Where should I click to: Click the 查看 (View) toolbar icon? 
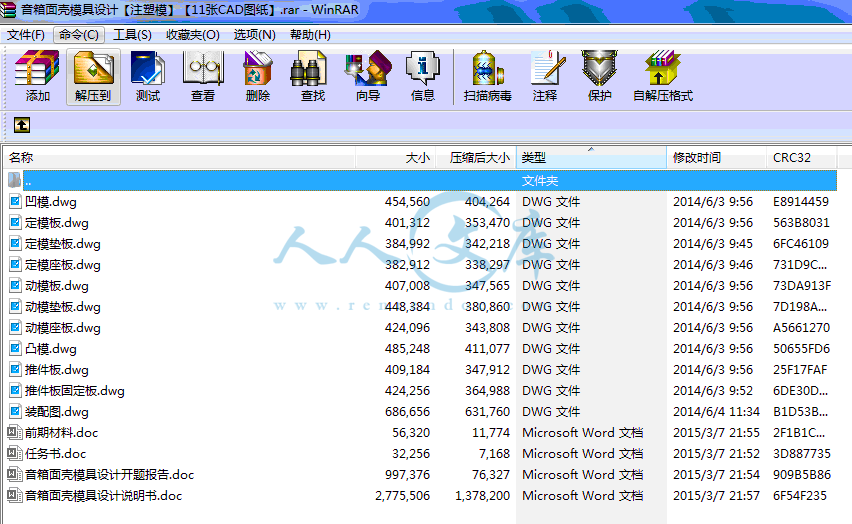(x=203, y=67)
